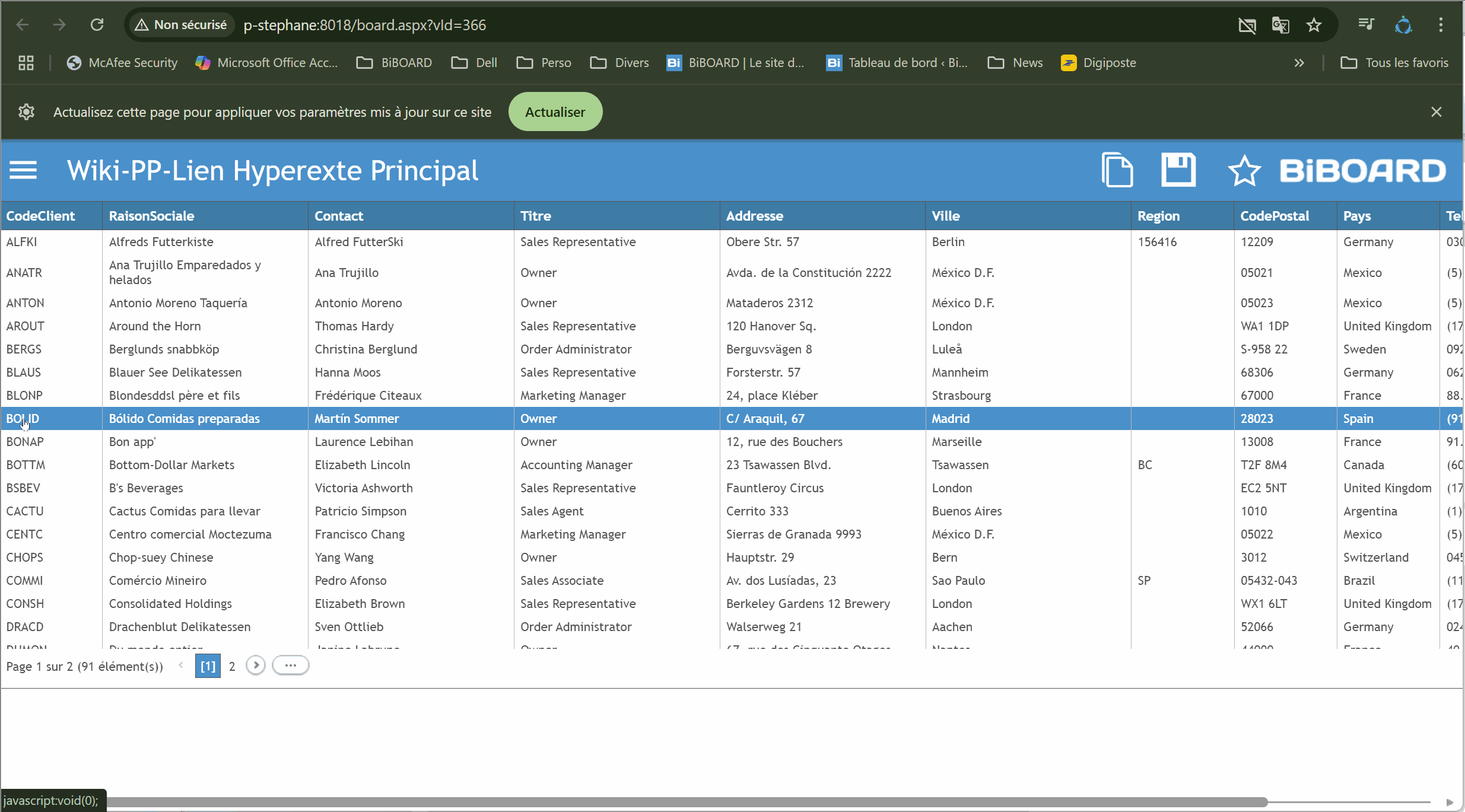Open McAfee Security bookmark
The height and width of the screenshot is (812, 1465).
coord(122,63)
